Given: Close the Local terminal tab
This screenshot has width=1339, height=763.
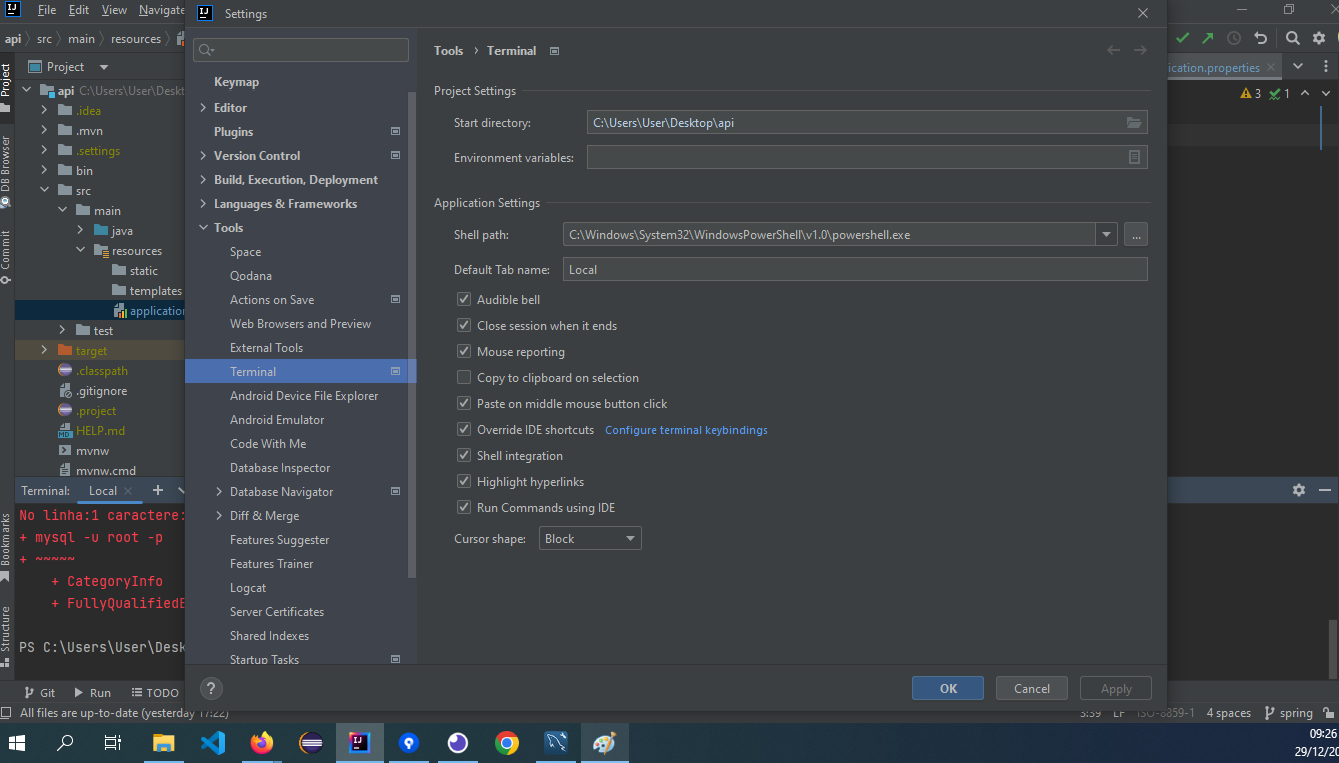Looking at the screenshot, I should (128, 491).
